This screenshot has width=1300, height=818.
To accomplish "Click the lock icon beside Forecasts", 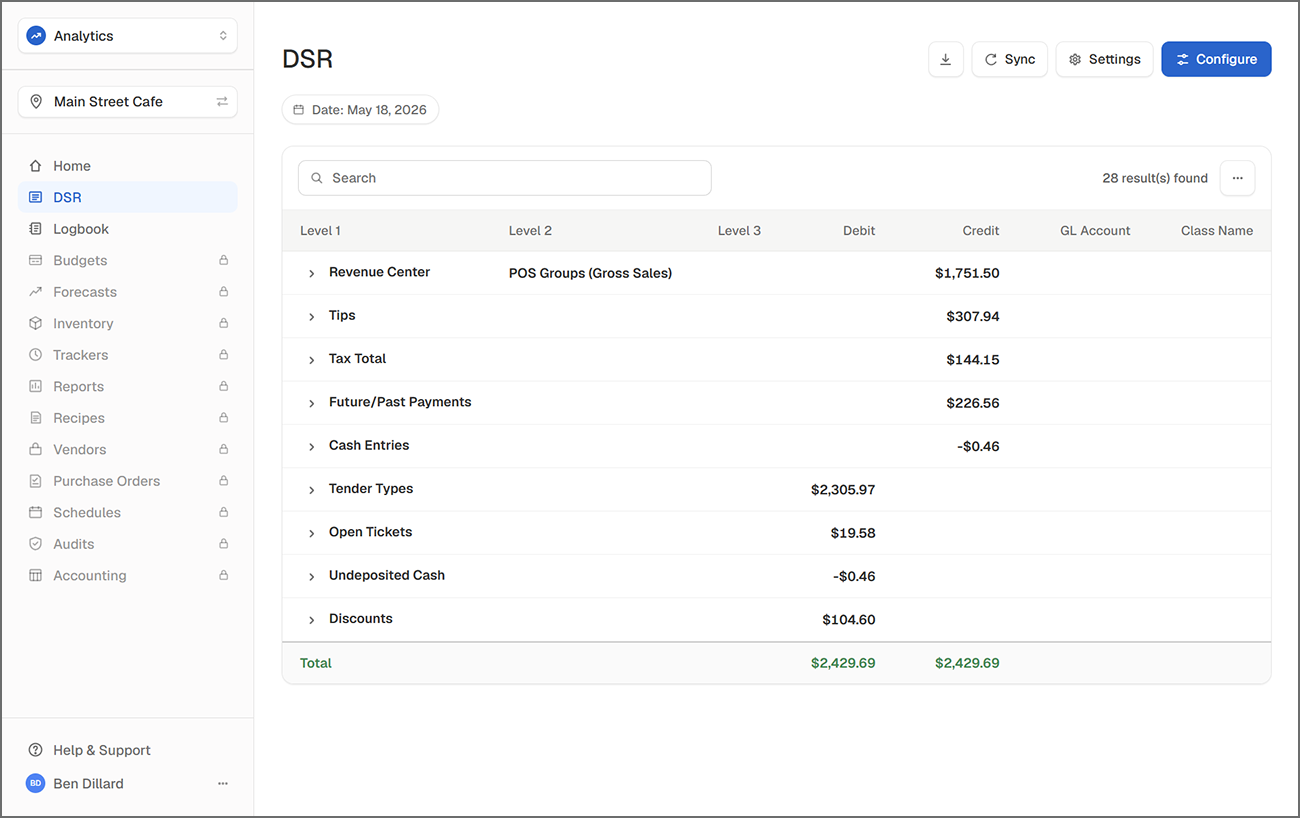I will [224, 292].
